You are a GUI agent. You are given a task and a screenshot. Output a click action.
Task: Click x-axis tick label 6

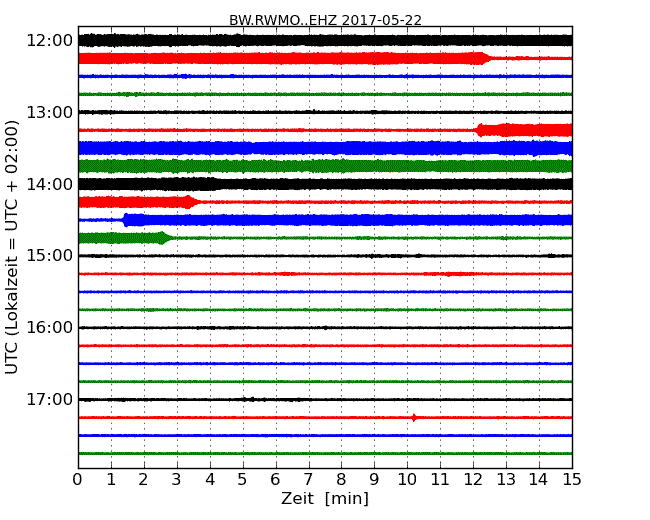[x=275, y=480]
